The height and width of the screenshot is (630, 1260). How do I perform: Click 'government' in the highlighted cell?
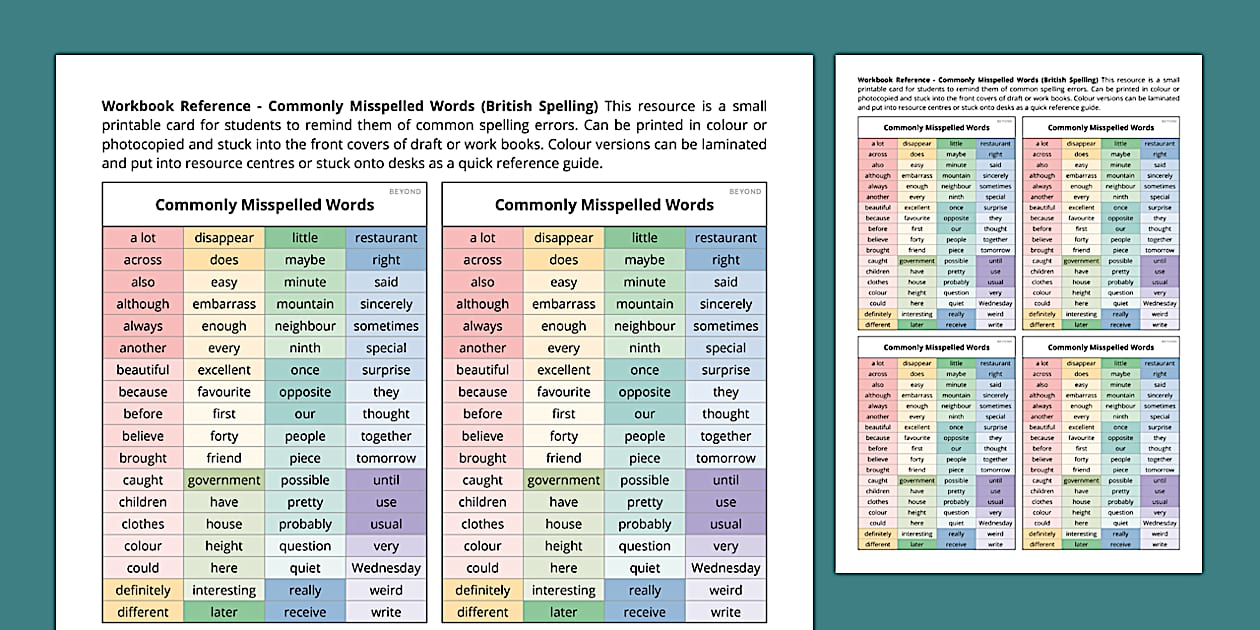(x=224, y=479)
